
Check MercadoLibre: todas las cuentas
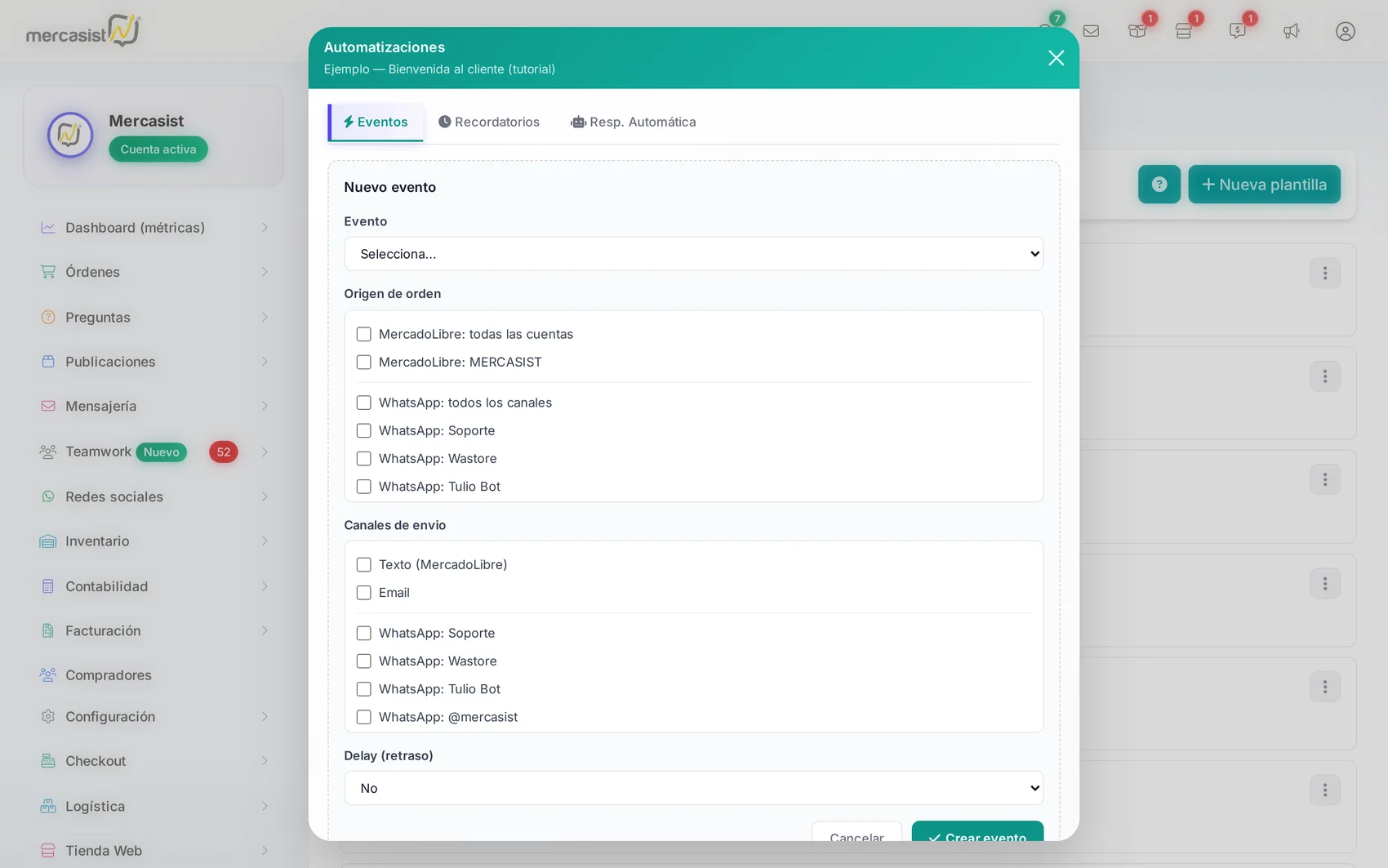pyautogui.click(x=364, y=334)
